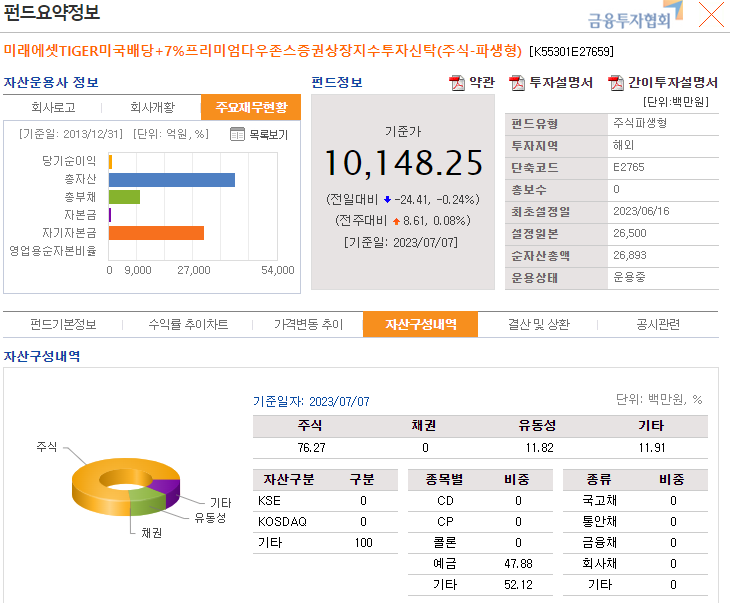
Task: Click the 투자설명서 link text
Action: coord(561,82)
